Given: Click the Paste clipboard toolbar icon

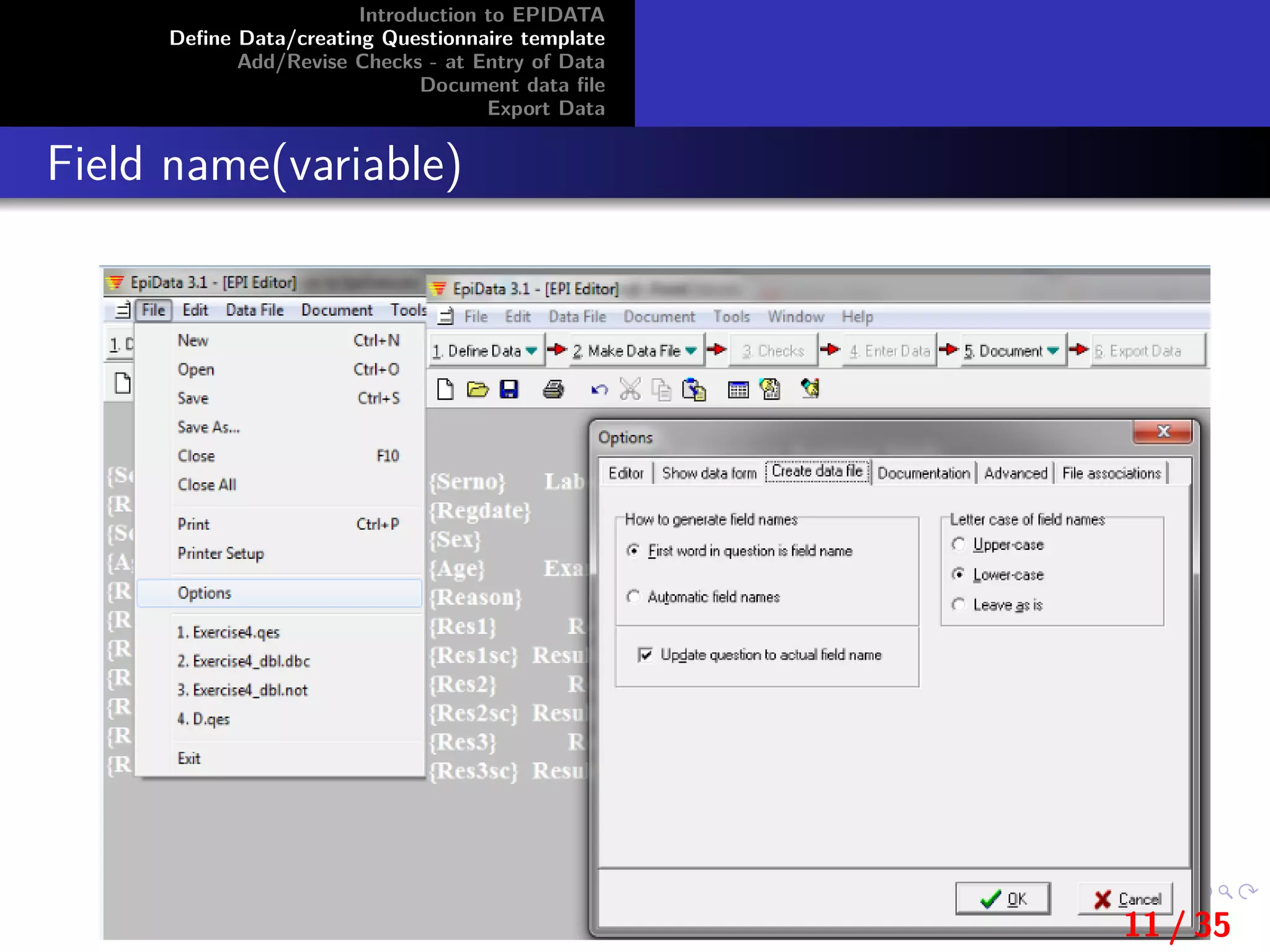Looking at the screenshot, I should [x=694, y=390].
